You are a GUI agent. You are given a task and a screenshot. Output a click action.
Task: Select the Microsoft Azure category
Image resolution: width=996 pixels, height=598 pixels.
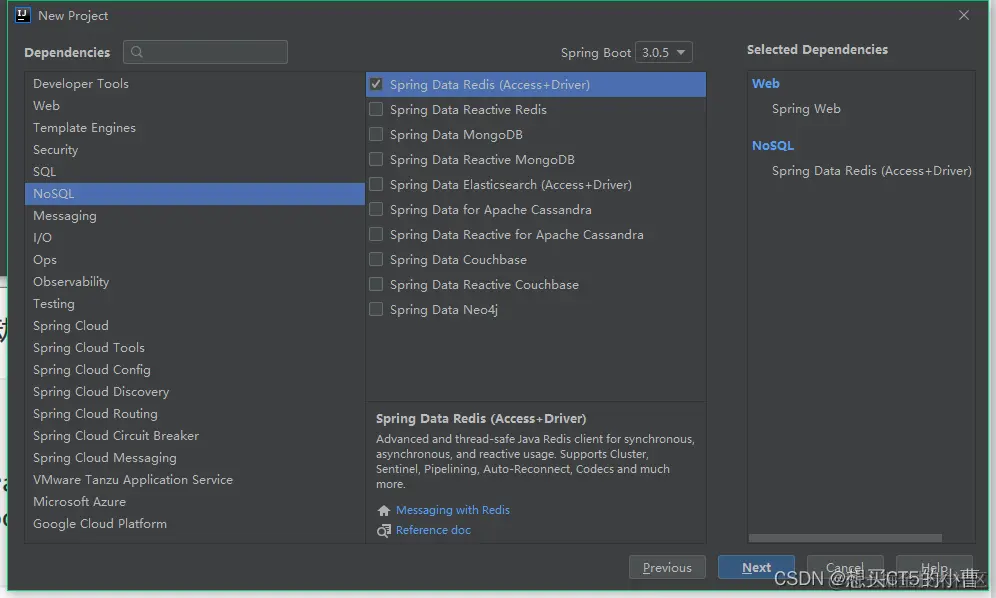194,502
